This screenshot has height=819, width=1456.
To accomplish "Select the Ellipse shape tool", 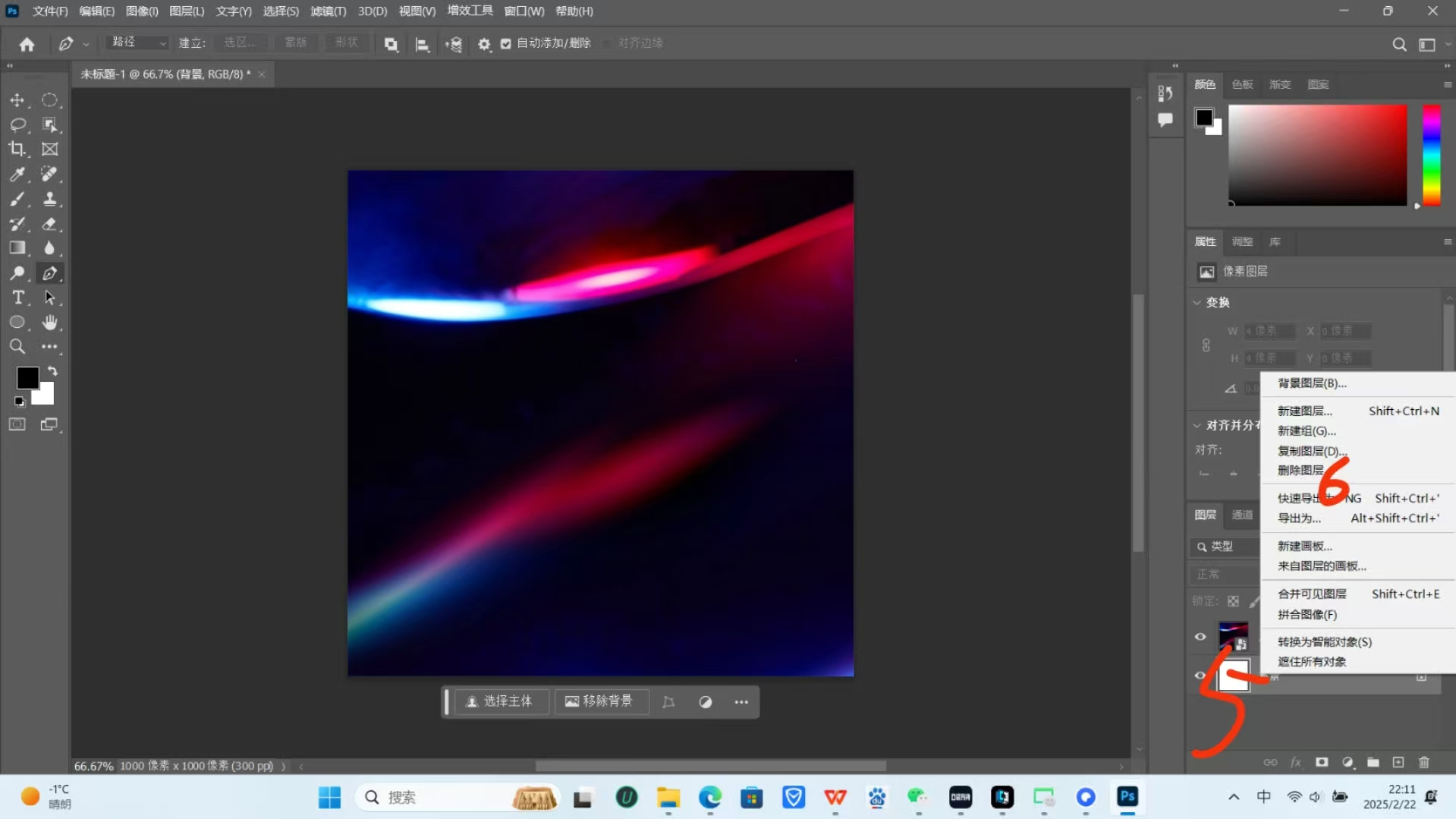I will click(x=17, y=323).
